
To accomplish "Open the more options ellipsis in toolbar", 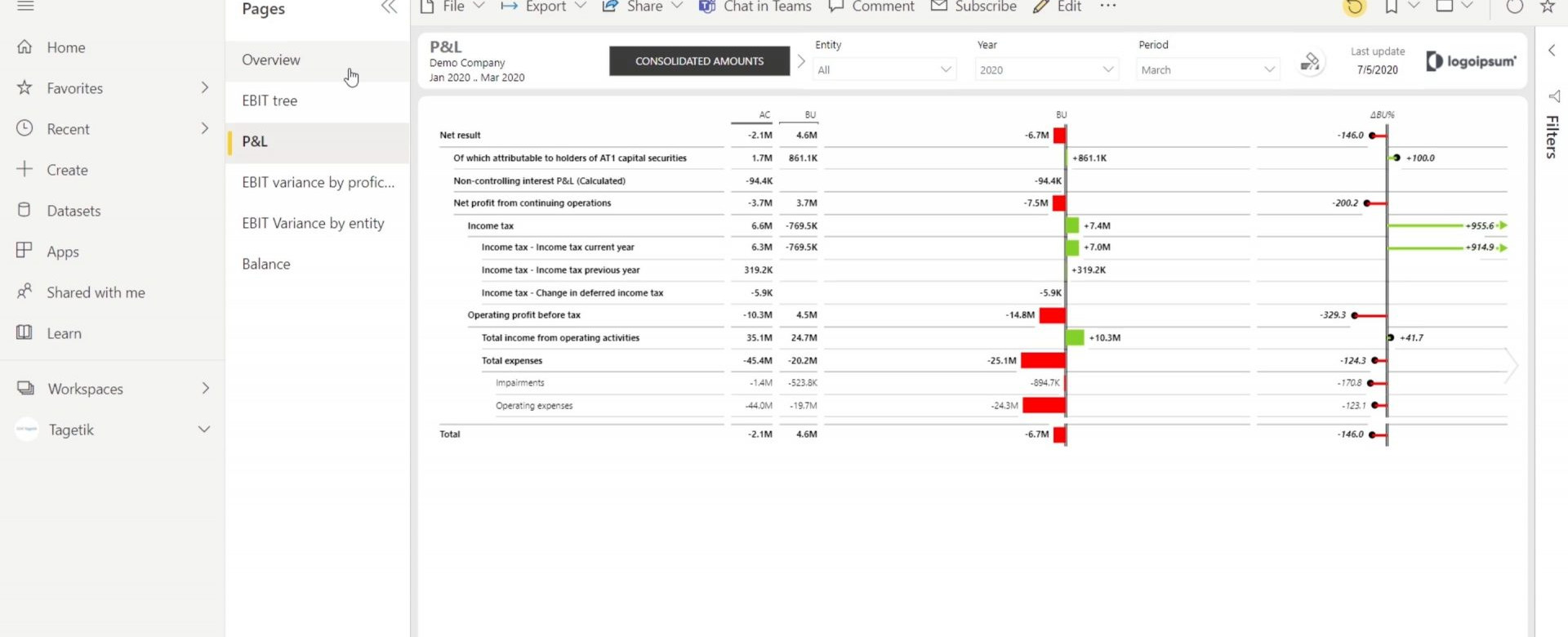I will pyautogui.click(x=1107, y=7).
